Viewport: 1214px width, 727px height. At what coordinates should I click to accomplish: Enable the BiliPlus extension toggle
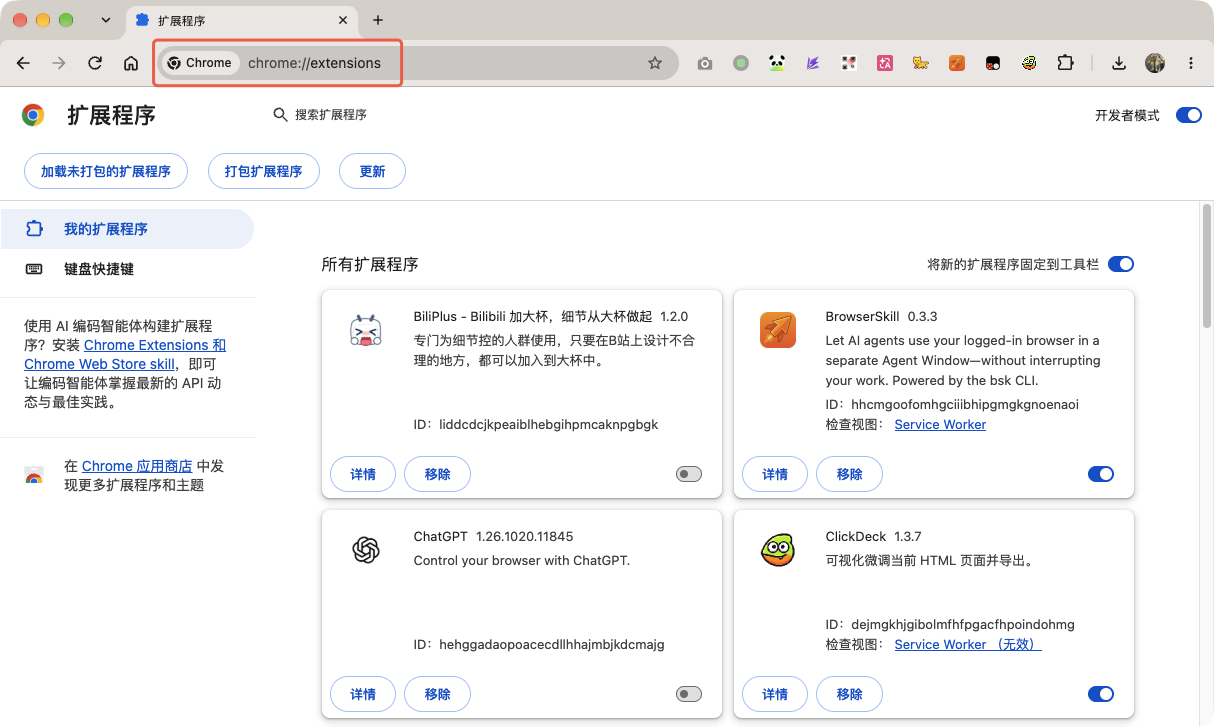689,474
